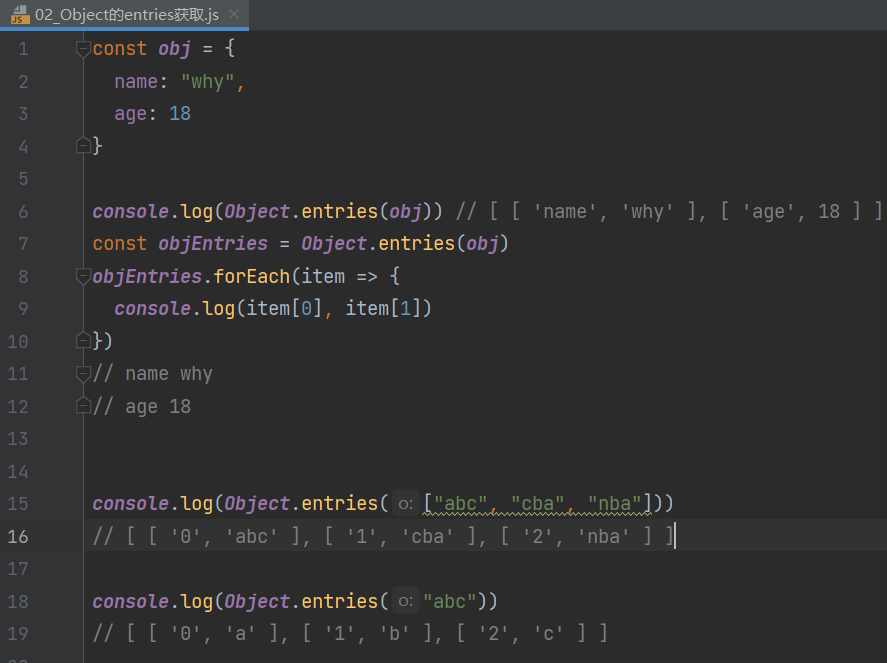Click line number 1 in the gutter
The height and width of the screenshot is (663, 887).
click(x=23, y=49)
